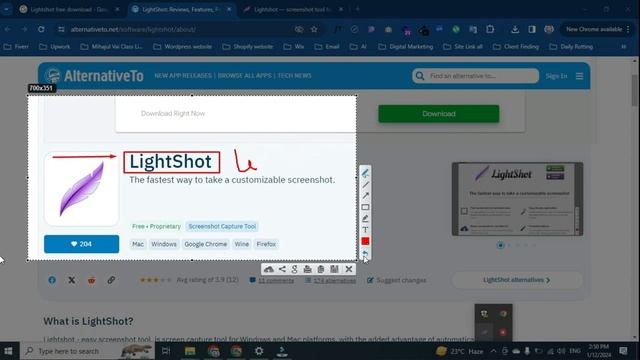Open the Shopify website bookmarks folder
The image size is (640, 360).
pyautogui.click(x=248, y=47)
